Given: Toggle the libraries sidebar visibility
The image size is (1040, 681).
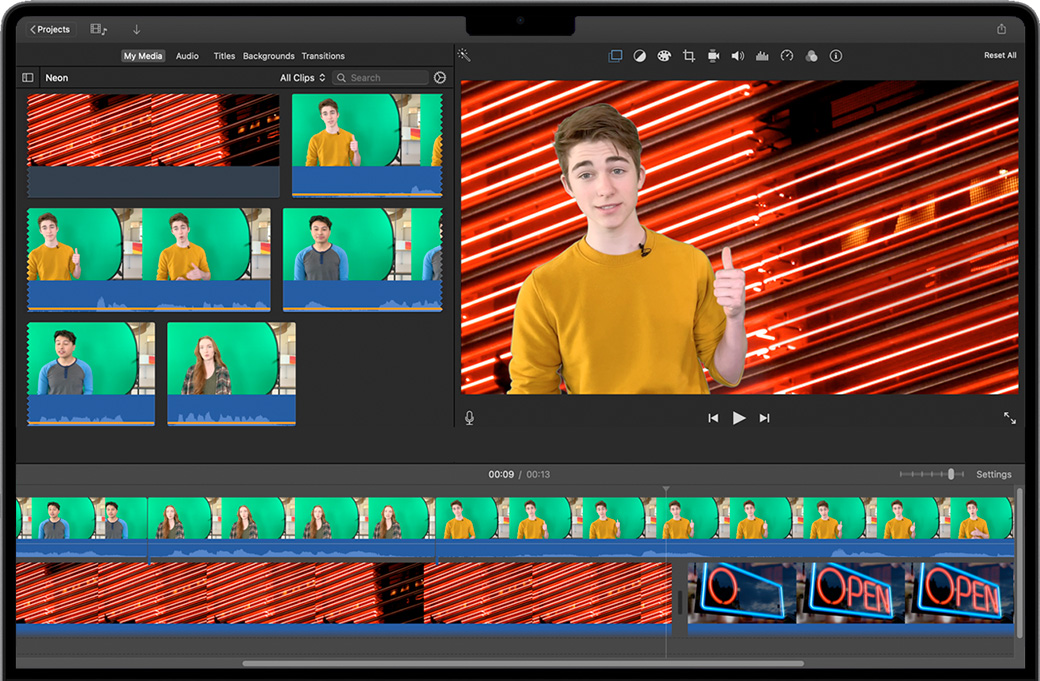Looking at the screenshot, I should coord(28,78).
